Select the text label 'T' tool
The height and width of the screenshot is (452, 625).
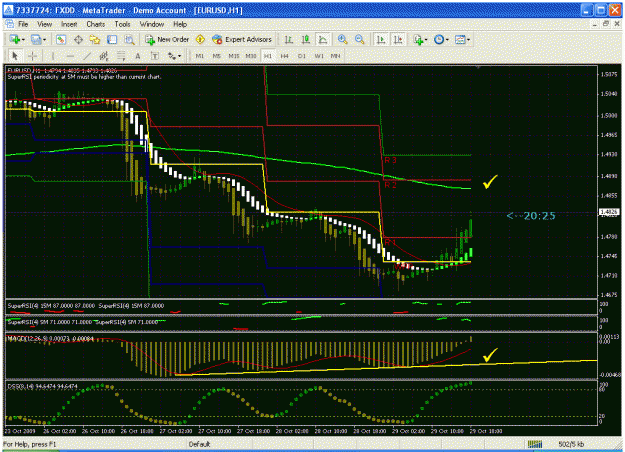155,56
